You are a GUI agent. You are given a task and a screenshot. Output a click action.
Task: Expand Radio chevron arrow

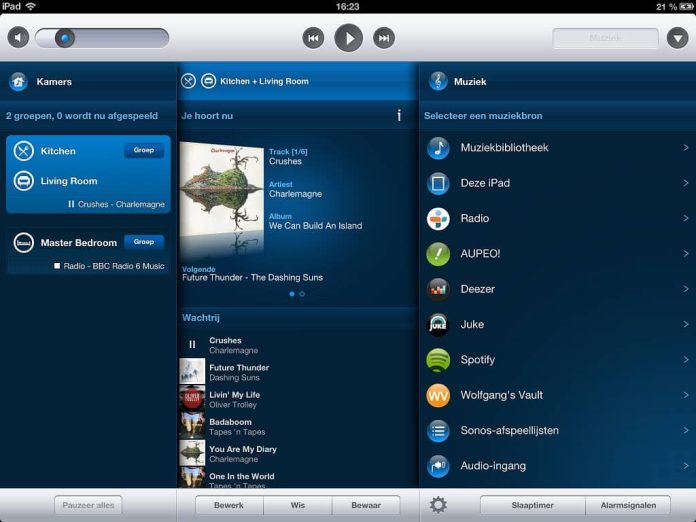pyautogui.click(x=686, y=218)
